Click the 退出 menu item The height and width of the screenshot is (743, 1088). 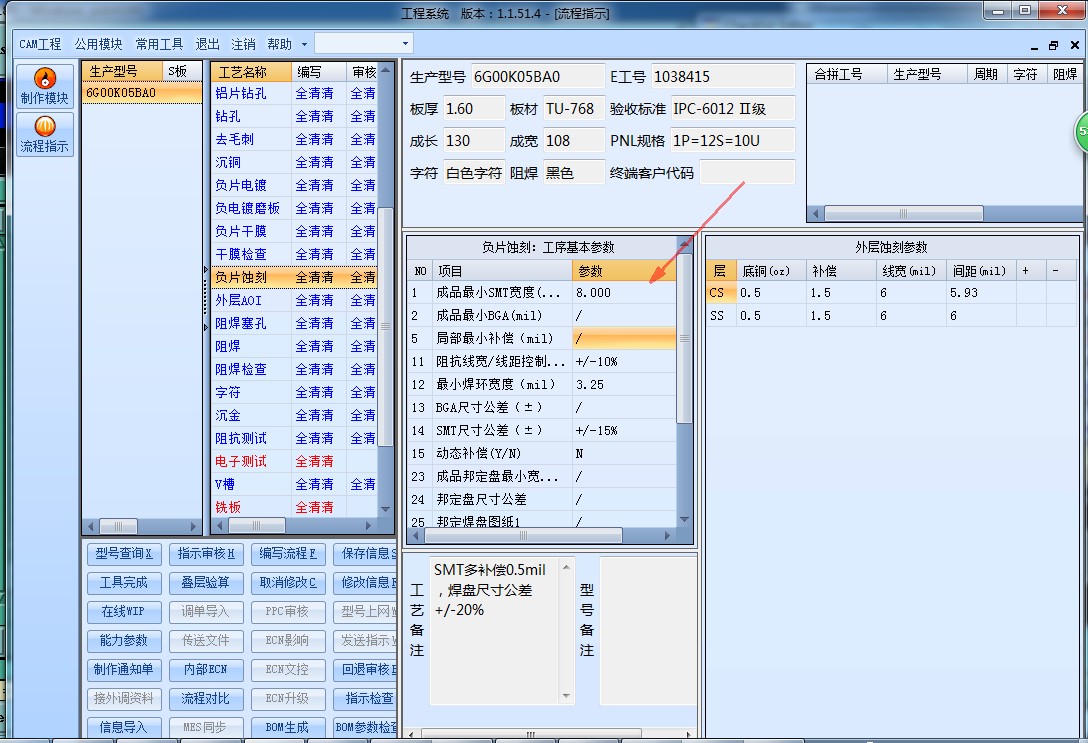[x=207, y=44]
